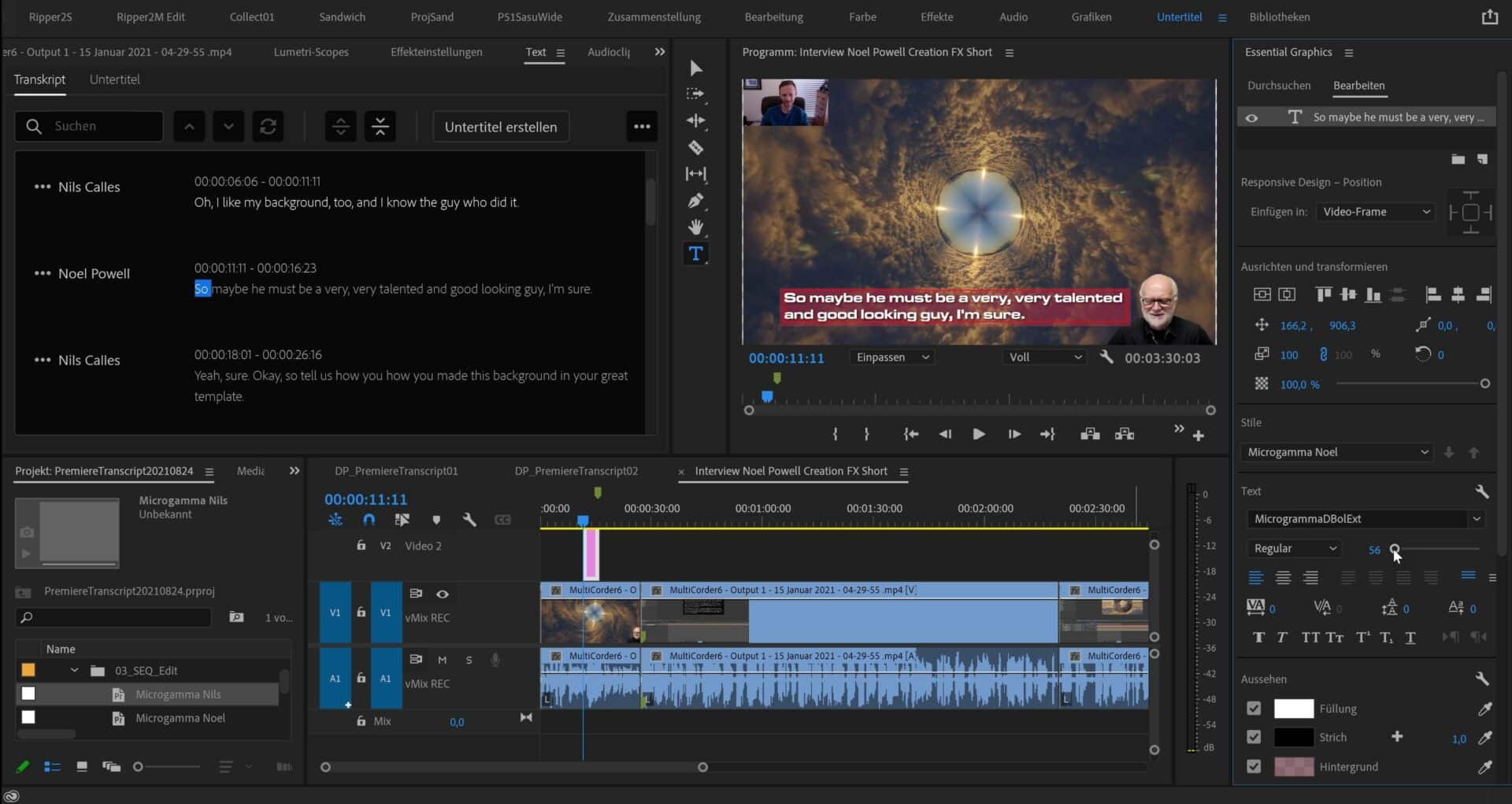The width and height of the screenshot is (1512, 804).
Task: Open the Microgamma Noel style dropdown
Action: 1336,452
